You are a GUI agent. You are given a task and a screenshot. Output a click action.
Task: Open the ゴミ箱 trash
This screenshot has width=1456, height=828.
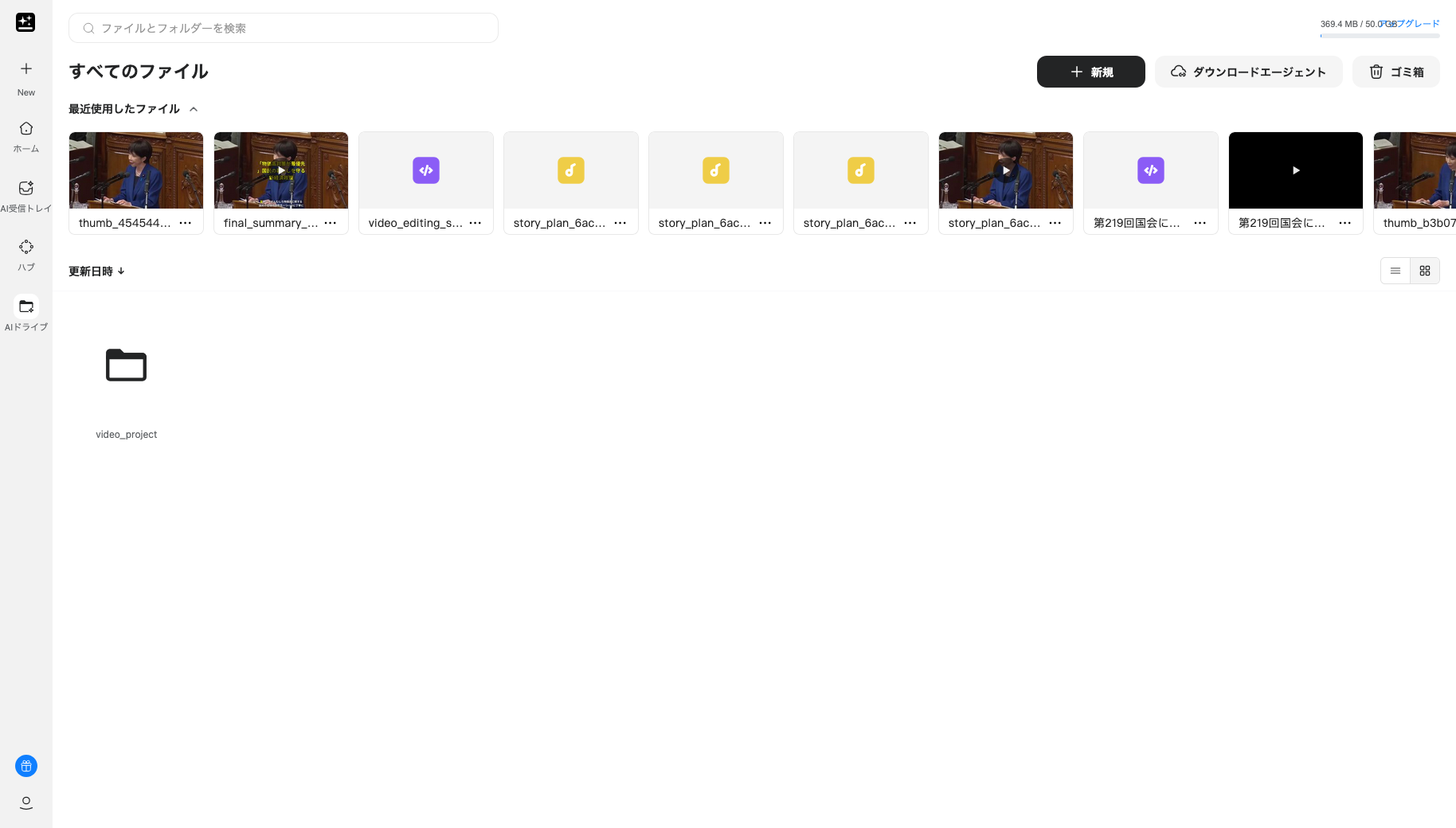click(x=1395, y=72)
